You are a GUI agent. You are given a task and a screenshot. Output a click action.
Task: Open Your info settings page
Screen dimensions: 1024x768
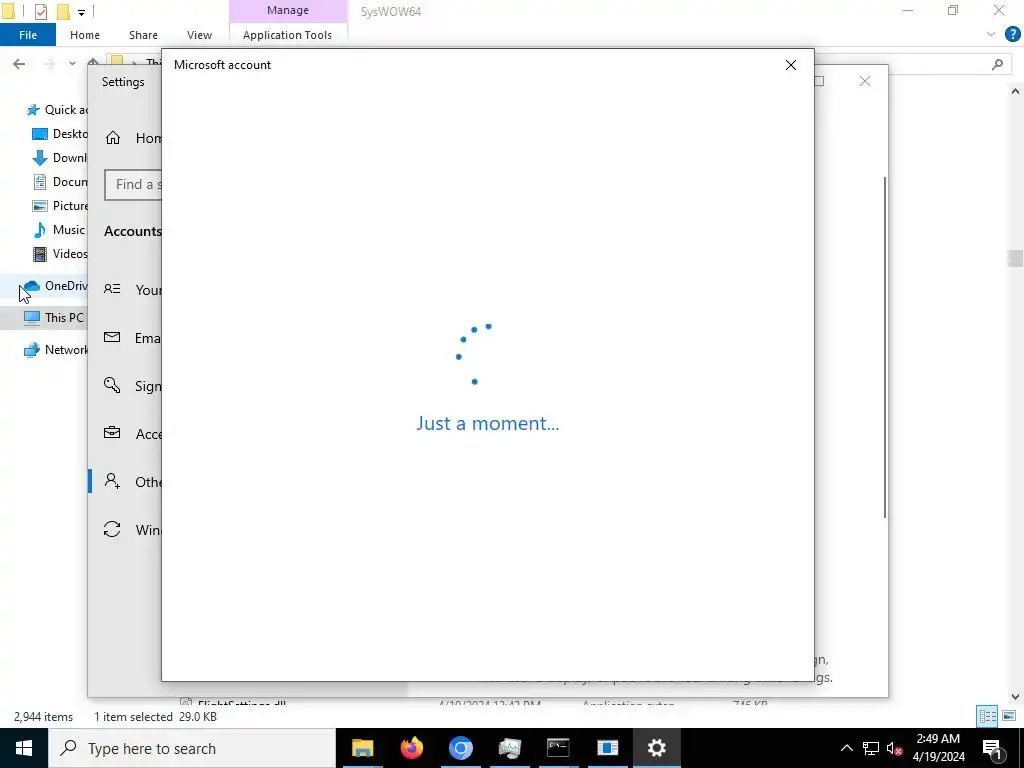(x=133, y=289)
